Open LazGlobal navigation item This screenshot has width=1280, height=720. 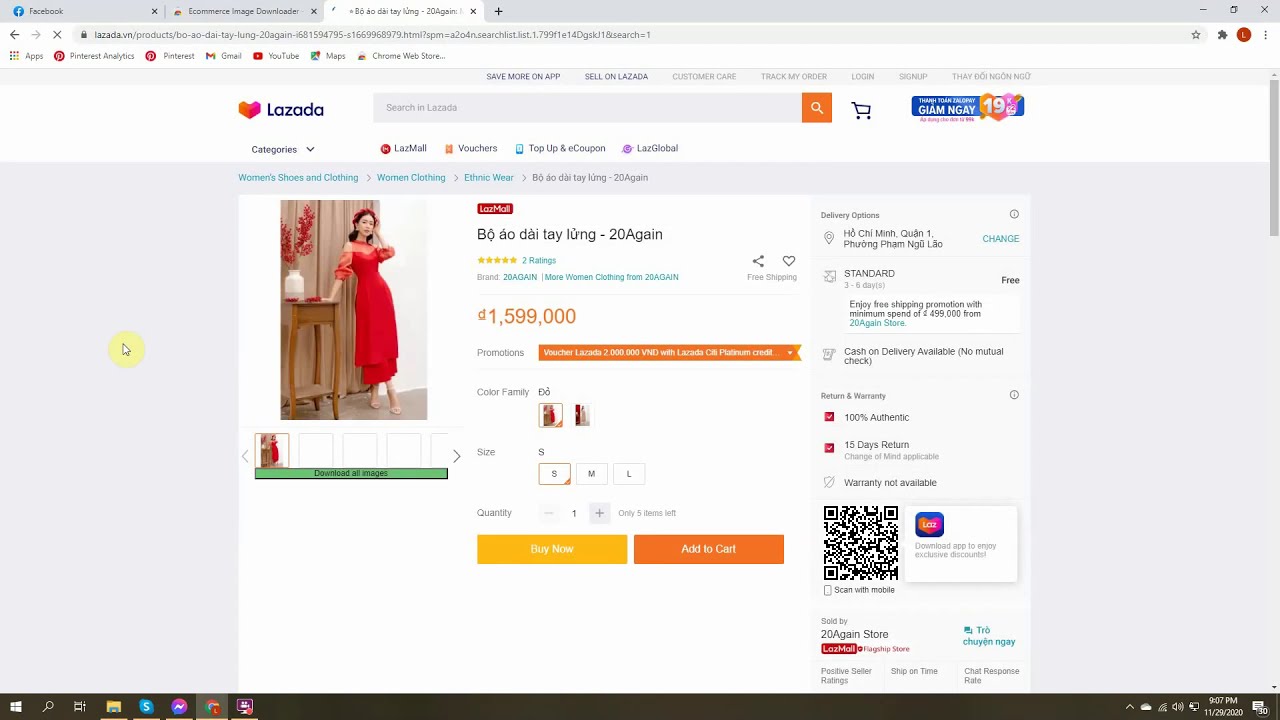click(650, 148)
